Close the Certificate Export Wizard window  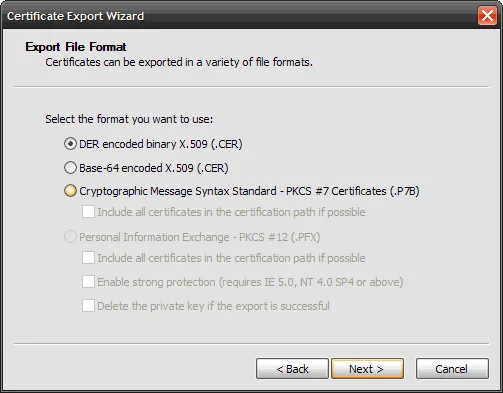pos(487,15)
